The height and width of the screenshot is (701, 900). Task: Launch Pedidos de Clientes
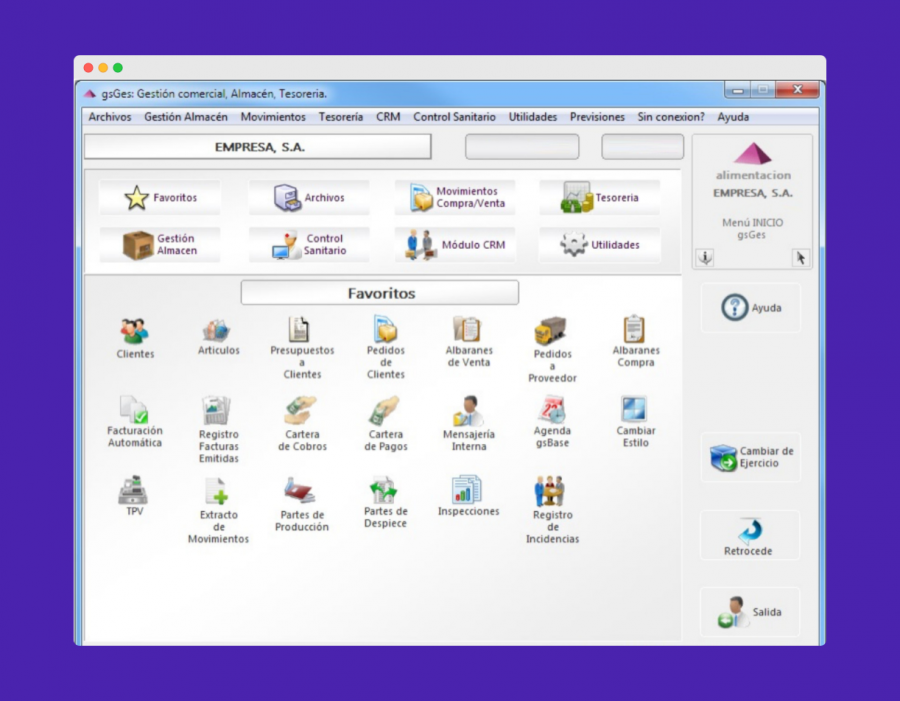coord(386,348)
